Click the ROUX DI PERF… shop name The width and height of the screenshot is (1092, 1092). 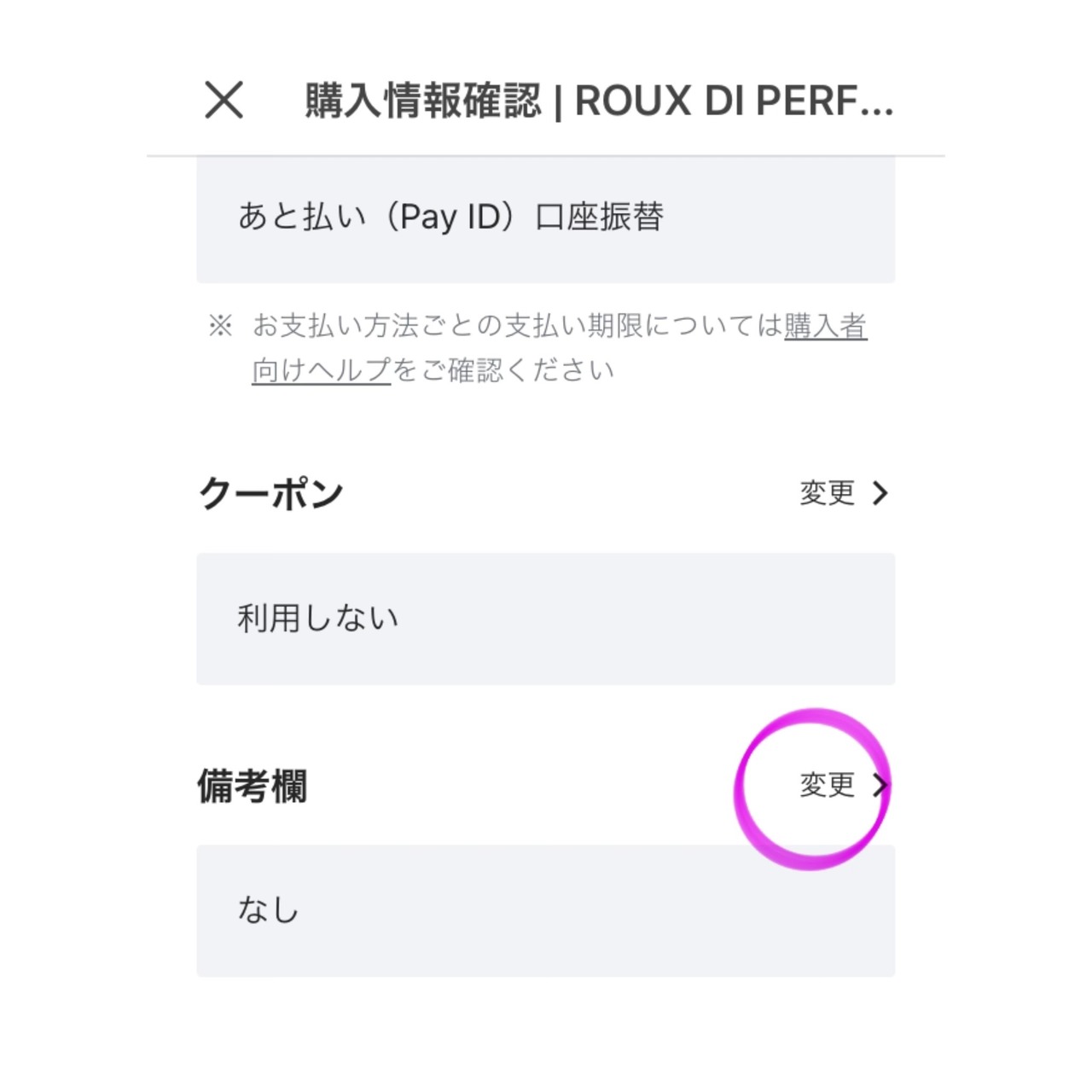[x=734, y=101]
